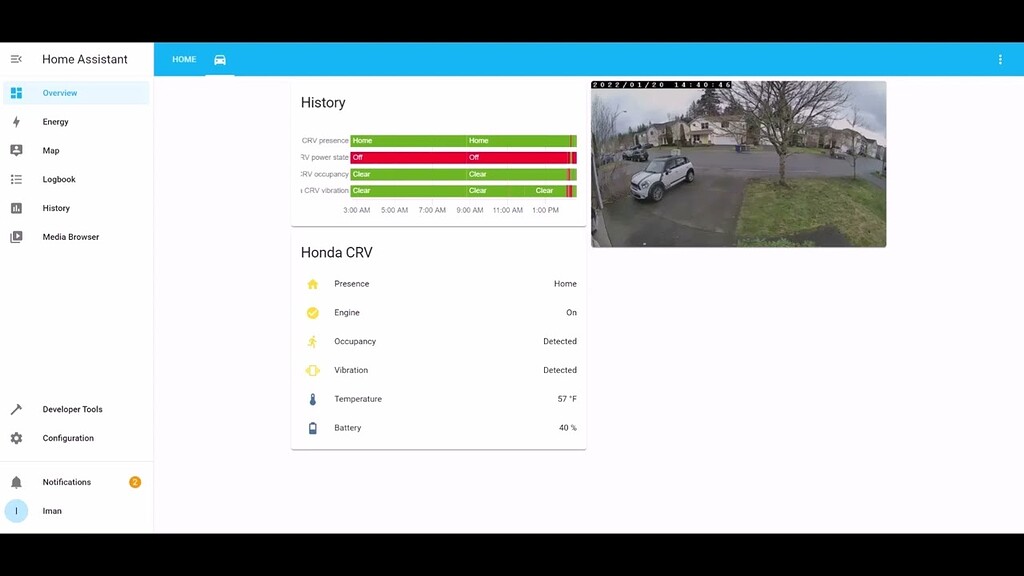
Task: Toggle CRV power state in the History graph
Action: click(462, 157)
